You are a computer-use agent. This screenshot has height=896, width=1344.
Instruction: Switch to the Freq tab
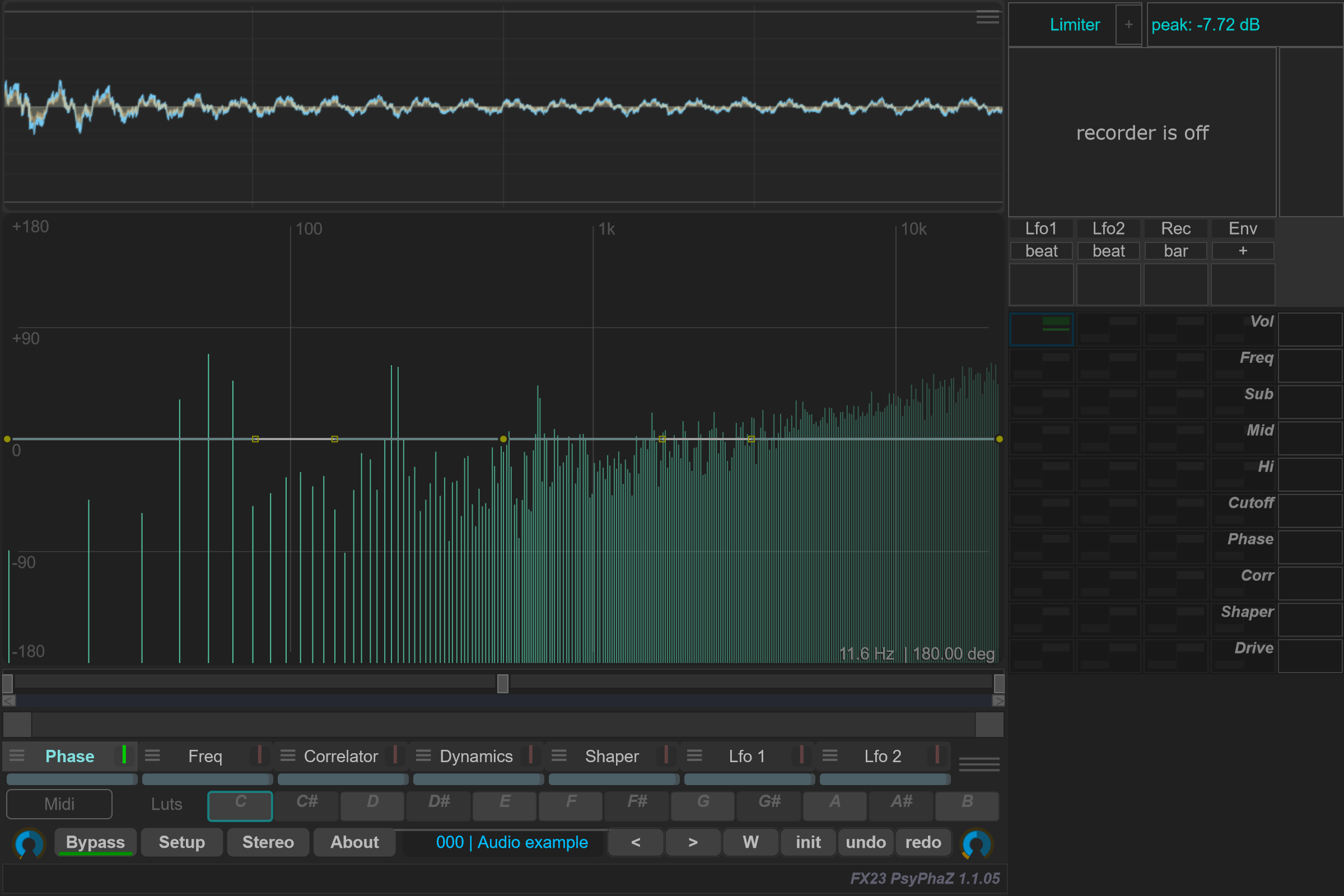(205, 756)
